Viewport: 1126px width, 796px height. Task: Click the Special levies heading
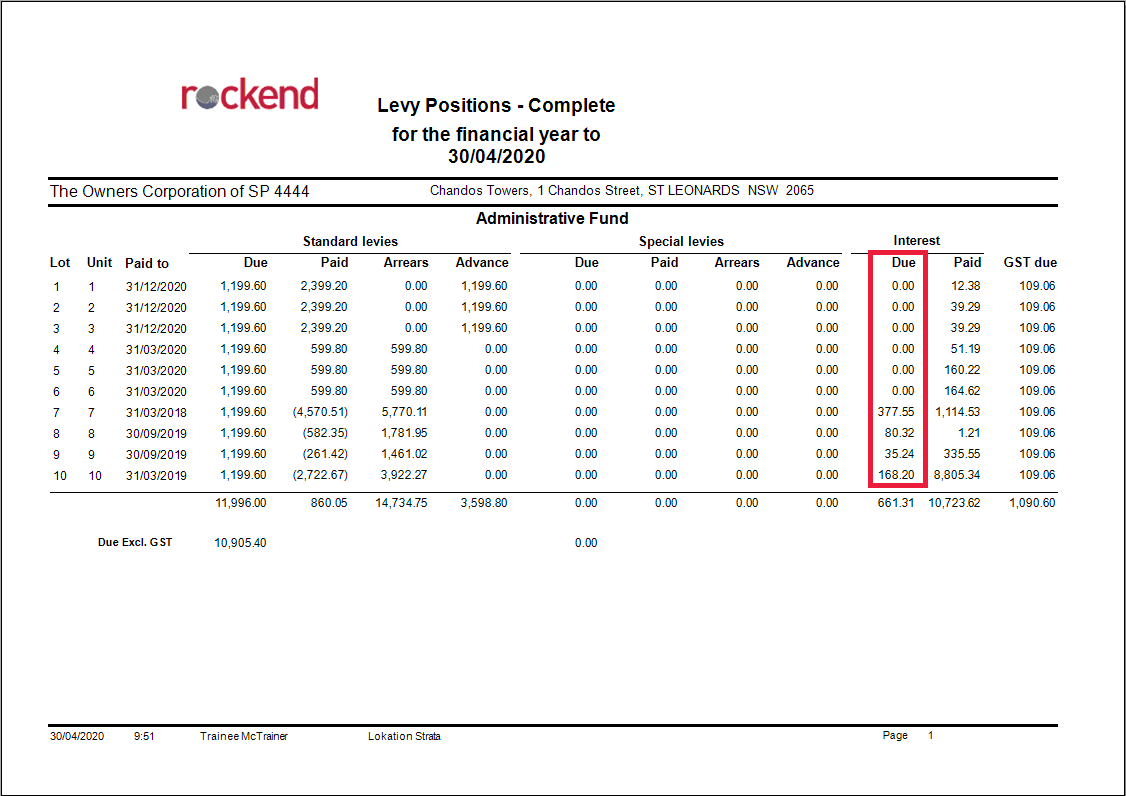[x=681, y=241]
